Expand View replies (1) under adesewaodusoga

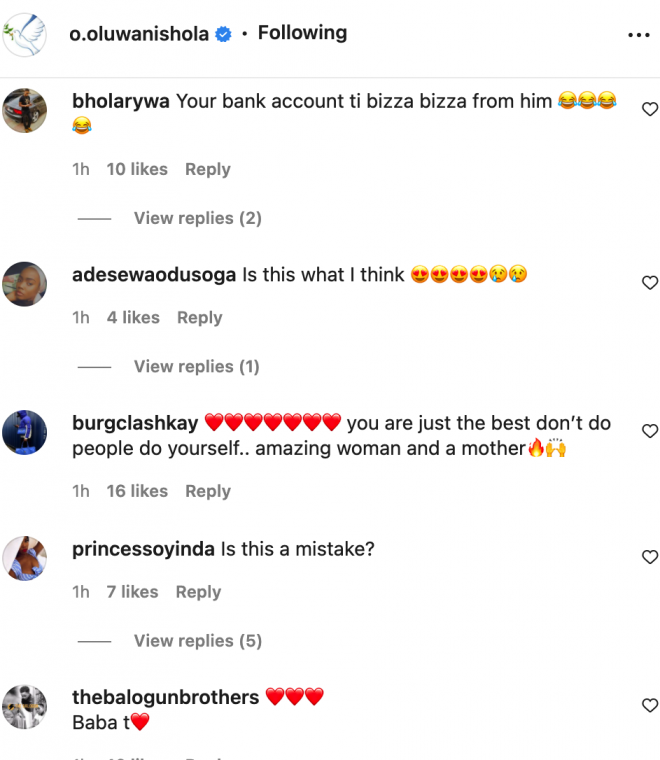196,366
